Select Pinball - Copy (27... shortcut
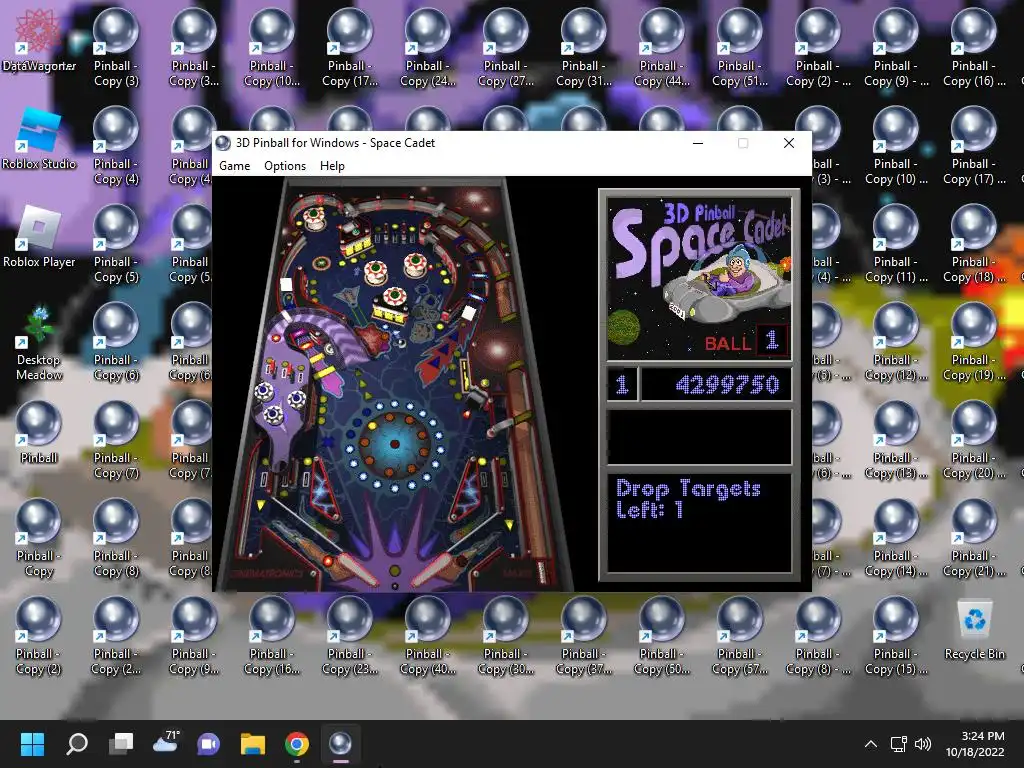1024x768 pixels. pyautogui.click(x=505, y=48)
